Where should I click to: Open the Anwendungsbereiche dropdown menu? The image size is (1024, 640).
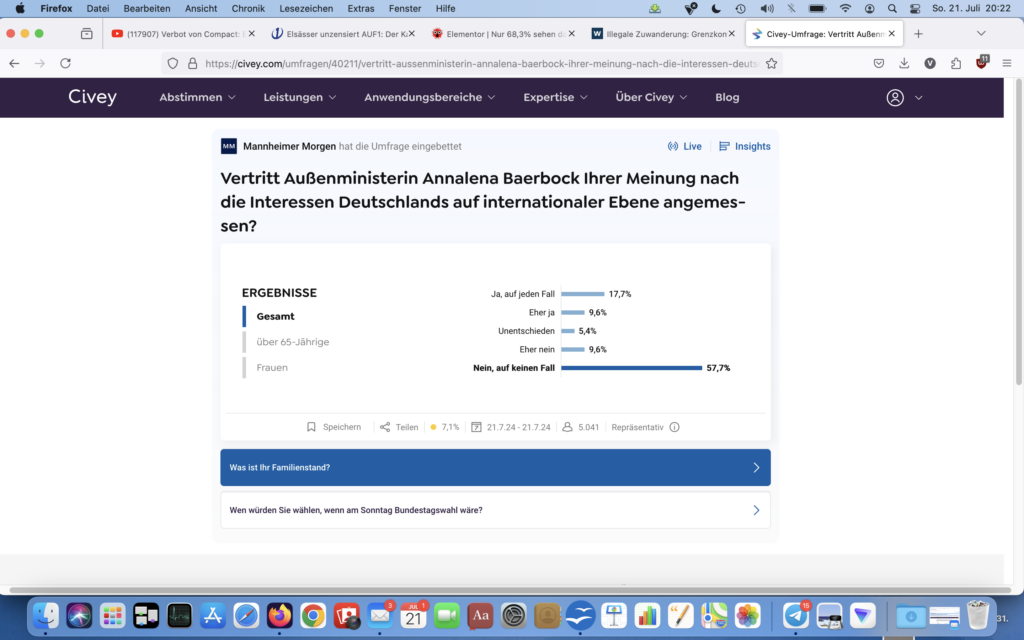(430, 98)
